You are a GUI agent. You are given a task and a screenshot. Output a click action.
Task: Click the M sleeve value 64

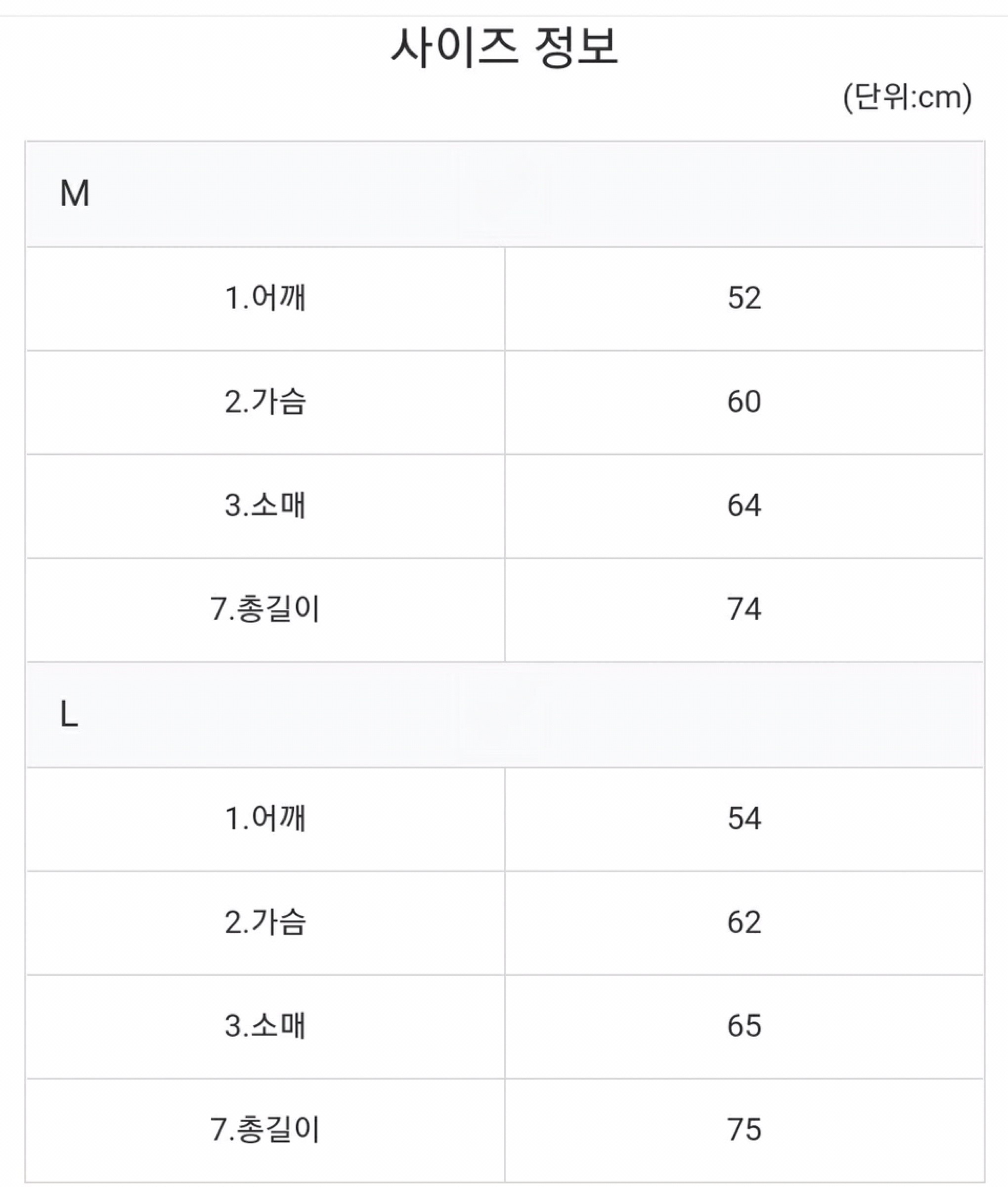pos(744,505)
